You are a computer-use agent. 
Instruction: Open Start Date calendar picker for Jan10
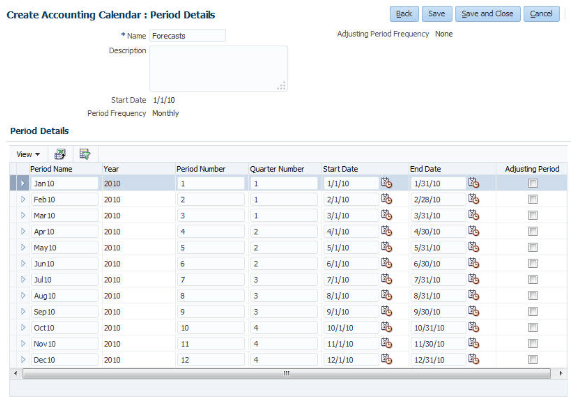386,183
